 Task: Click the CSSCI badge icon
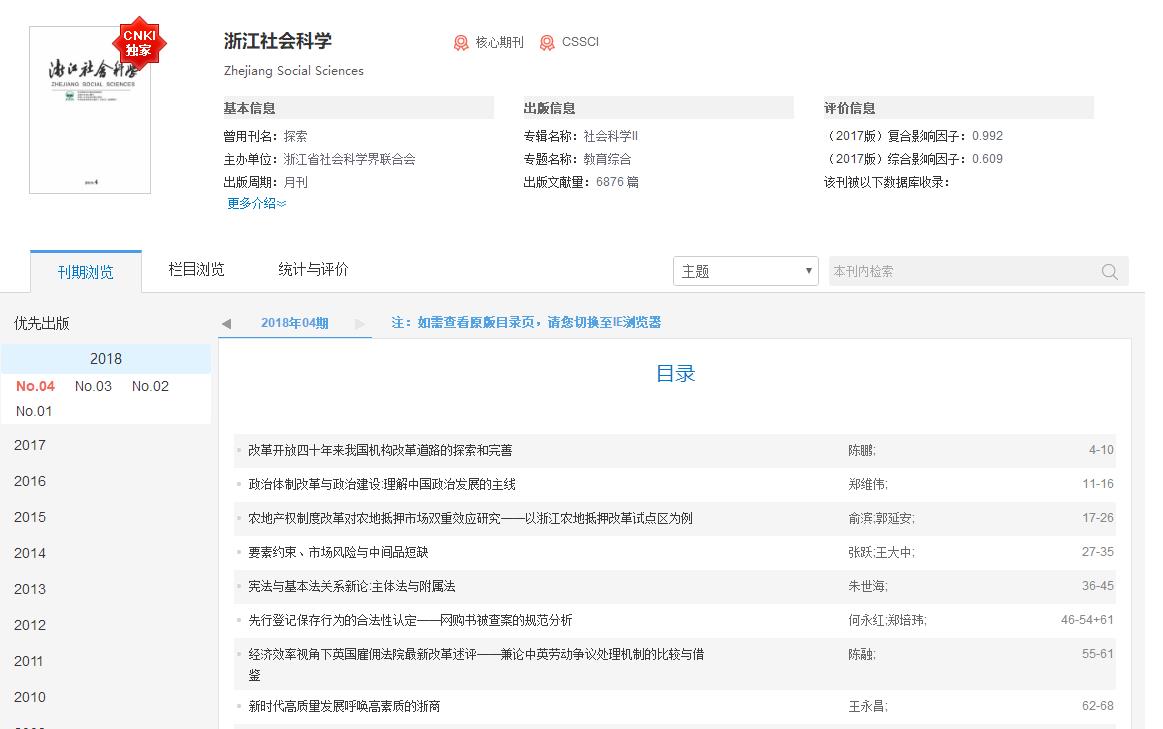pyautogui.click(x=547, y=43)
